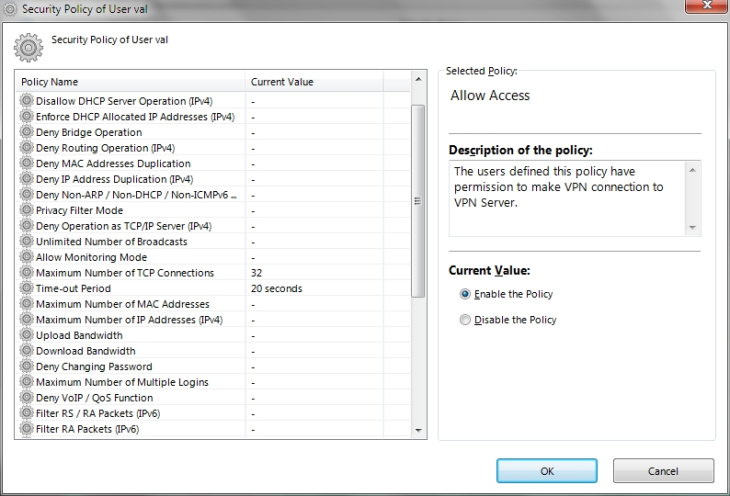Click gear icon for Allow Monitoring Mode
The height and width of the screenshot is (496, 730).
point(27,257)
